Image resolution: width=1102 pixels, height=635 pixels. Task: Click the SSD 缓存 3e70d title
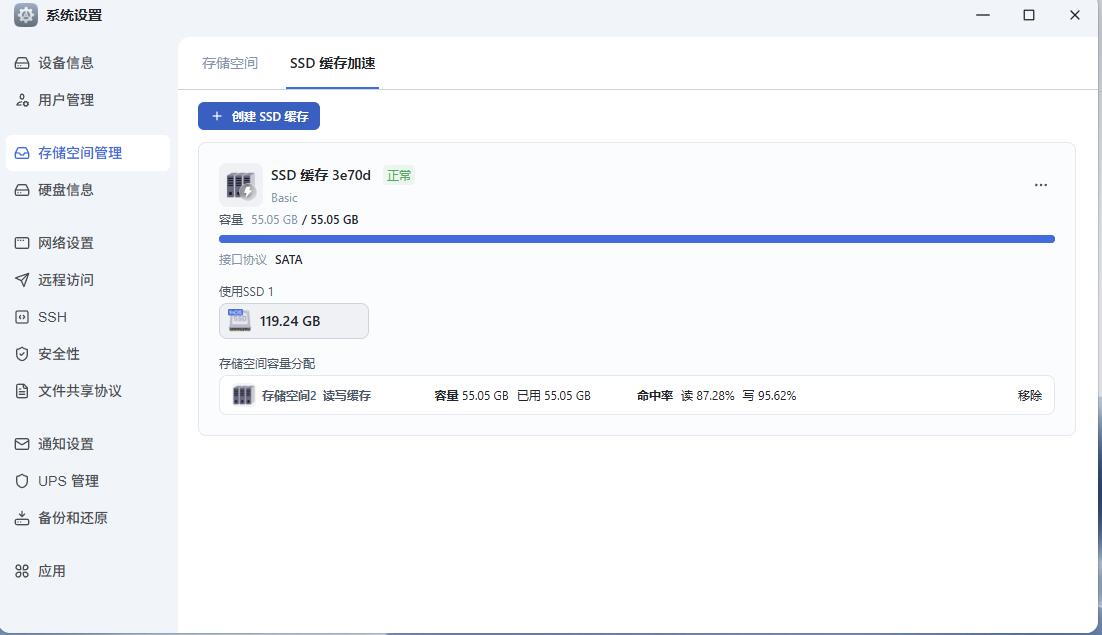click(x=320, y=176)
